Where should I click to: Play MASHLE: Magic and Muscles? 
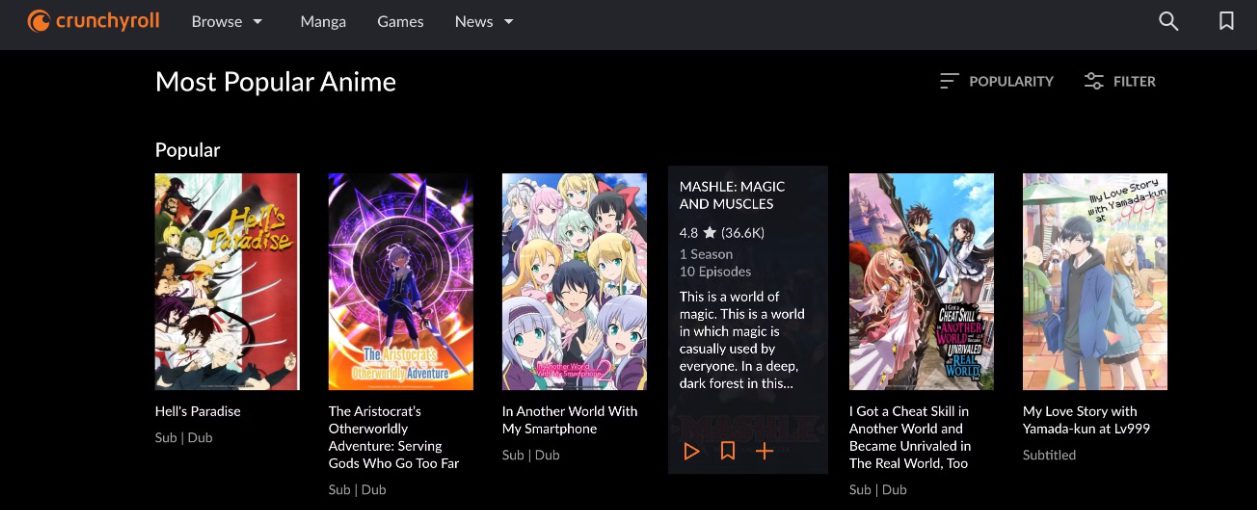point(691,451)
